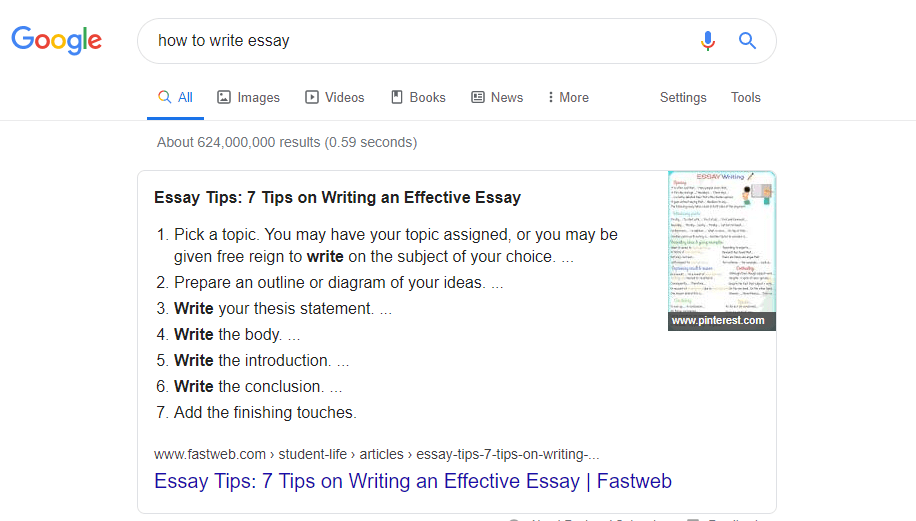Click list item 'Write the introduction'
This screenshot has width=916, height=521.
(x=253, y=360)
